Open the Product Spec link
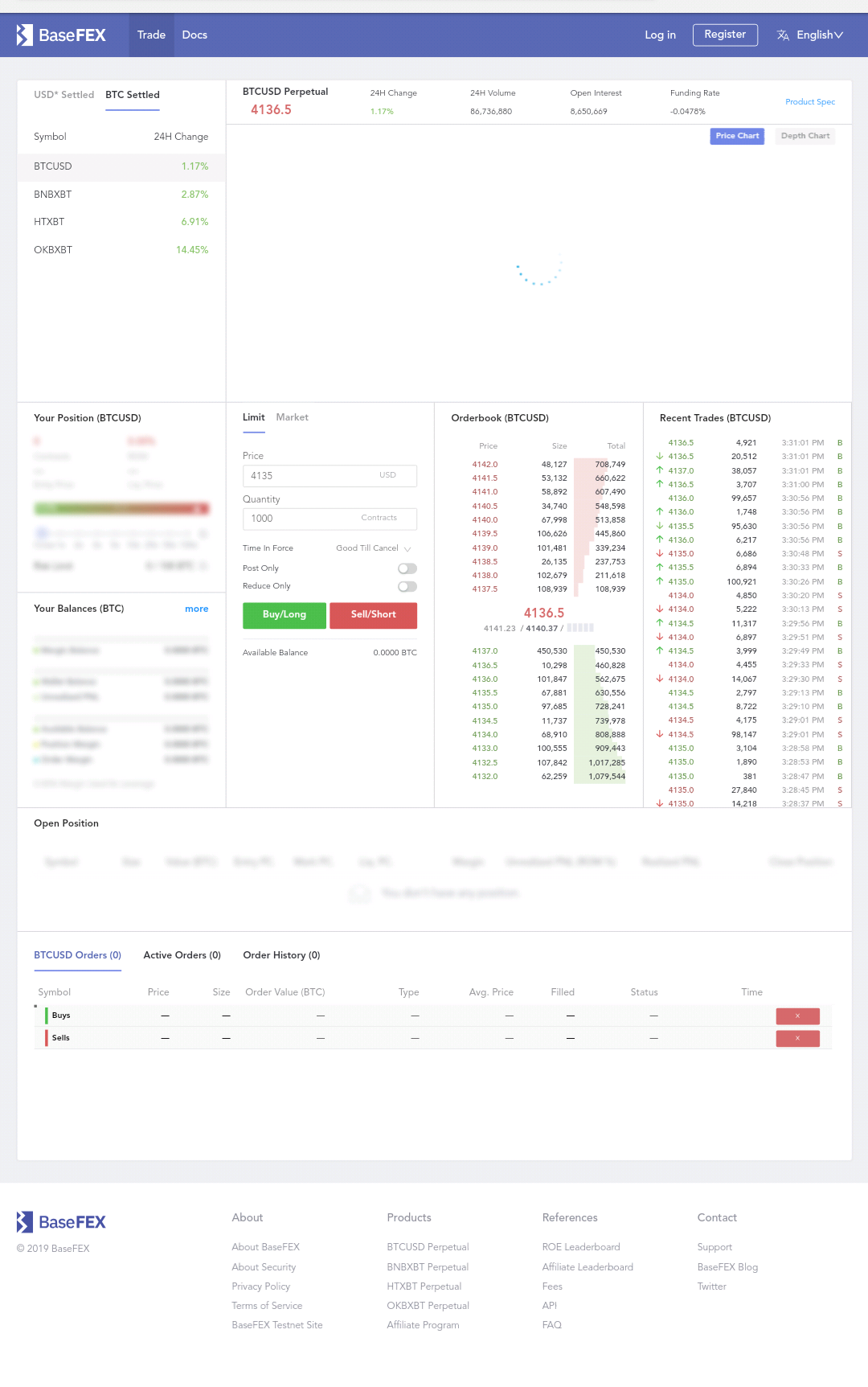Screen dimensions: 868x1387 coord(810,102)
